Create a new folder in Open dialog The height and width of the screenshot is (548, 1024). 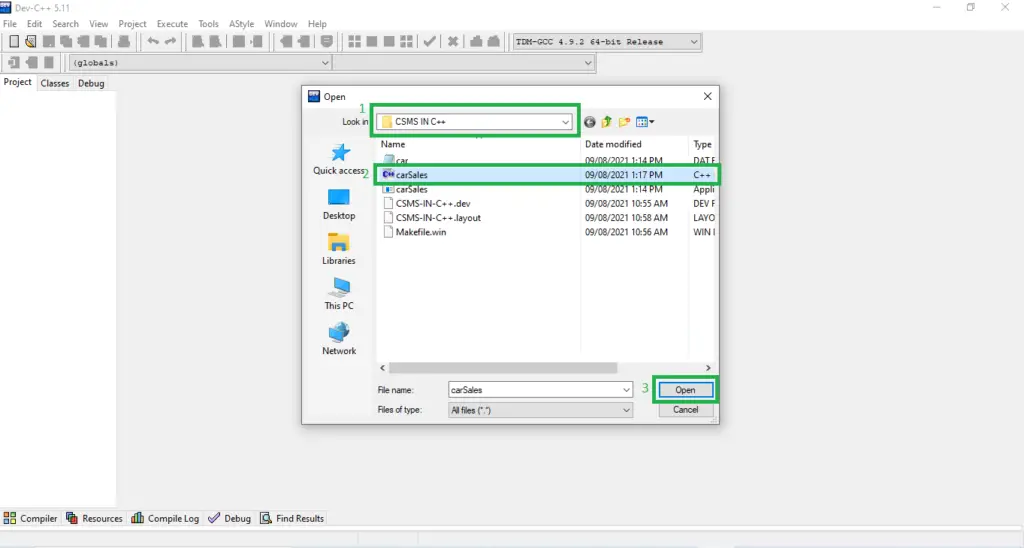[x=624, y=122]
